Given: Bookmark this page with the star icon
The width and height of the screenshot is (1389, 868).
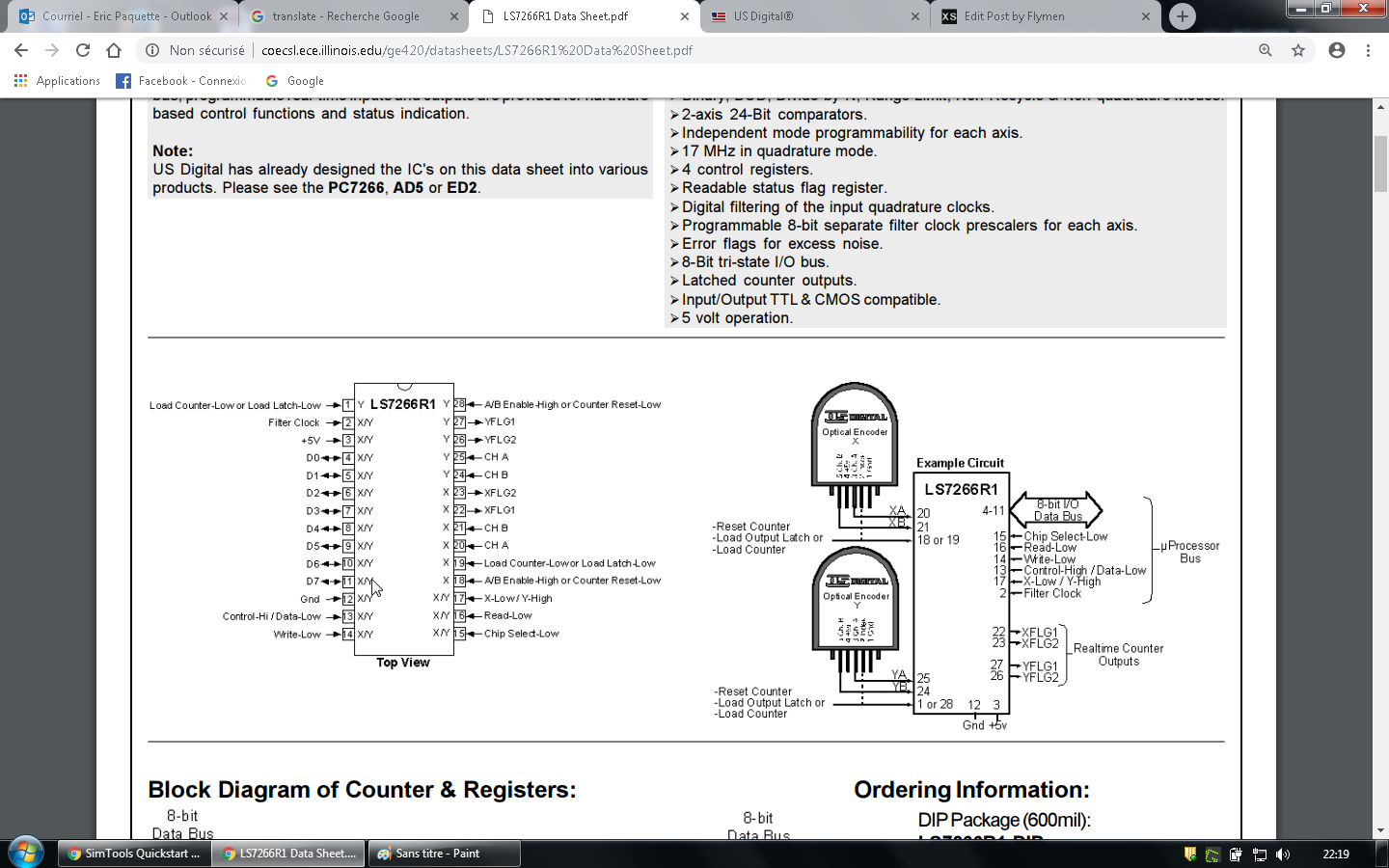Looking at the screenshot, I should (x=1298, y=50).
